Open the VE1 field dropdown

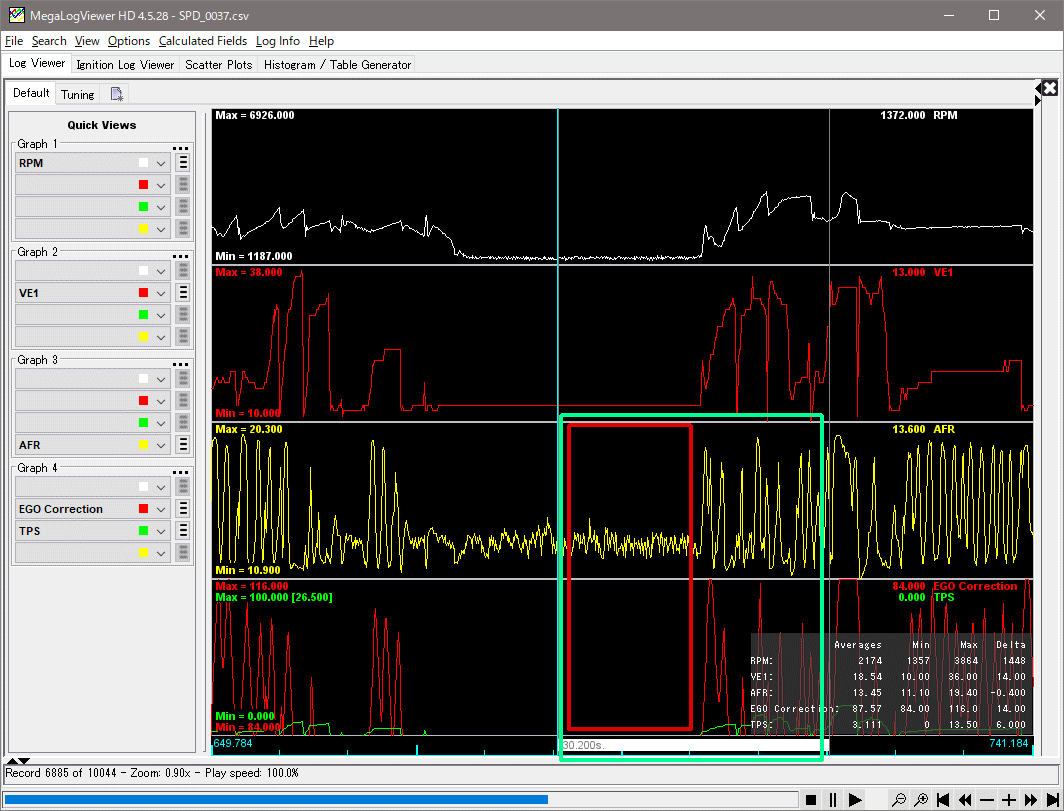pos(160,293)
